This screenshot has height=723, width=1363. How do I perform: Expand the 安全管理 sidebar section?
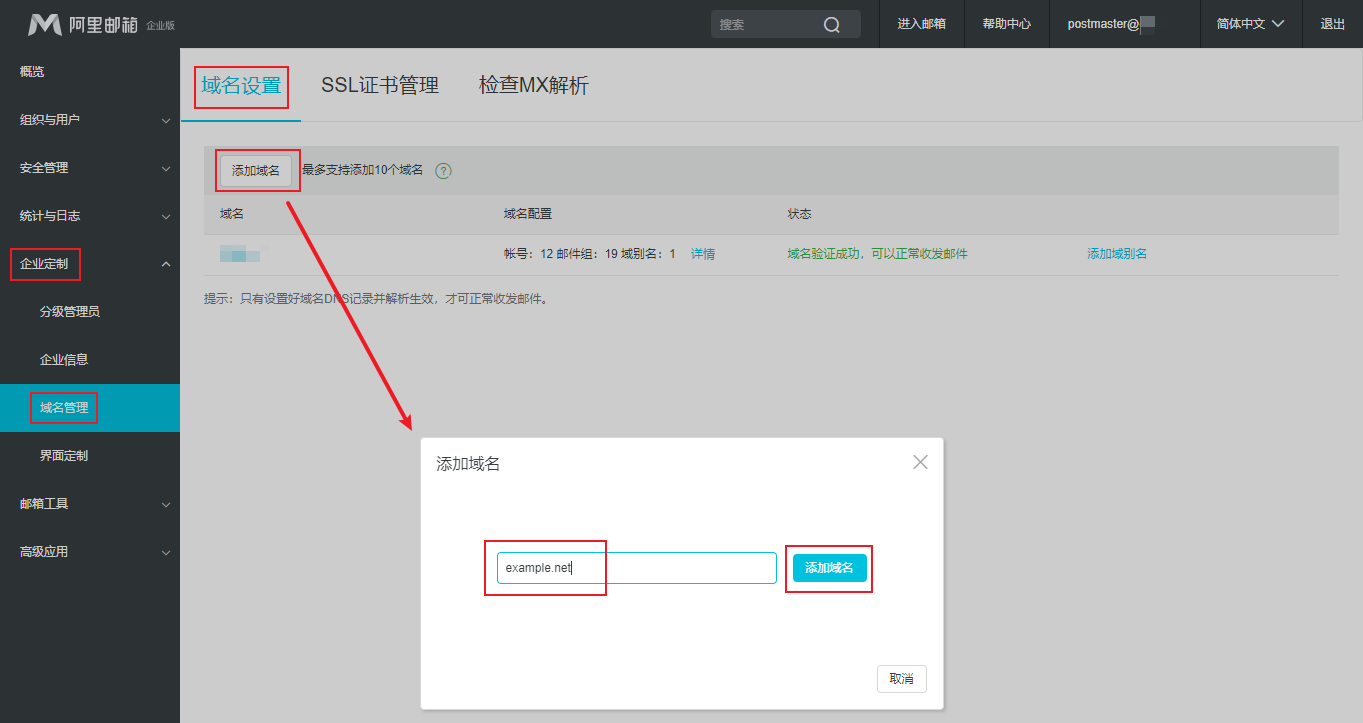(90, 168)
